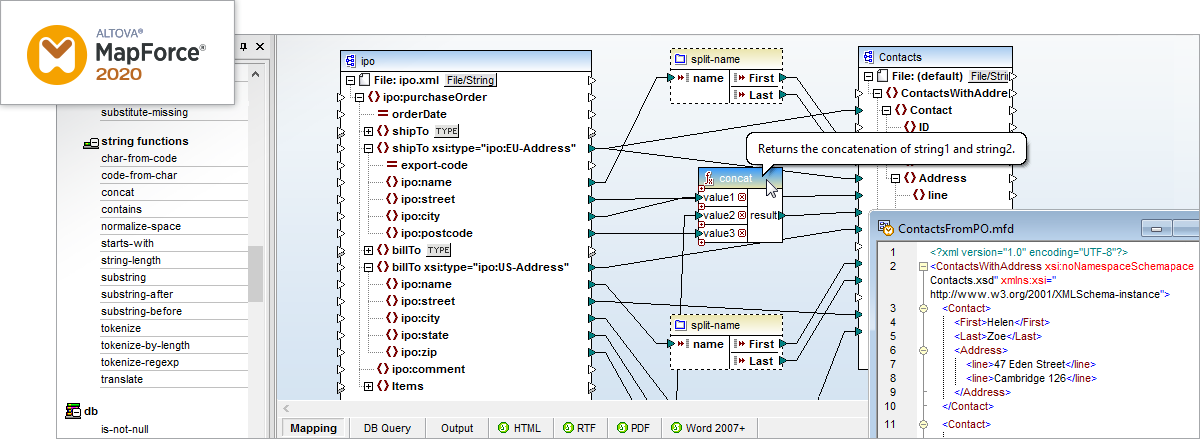1200x440 pixels.
Task: Expand the Items node in ipo
Action: (x=369, y=386)
